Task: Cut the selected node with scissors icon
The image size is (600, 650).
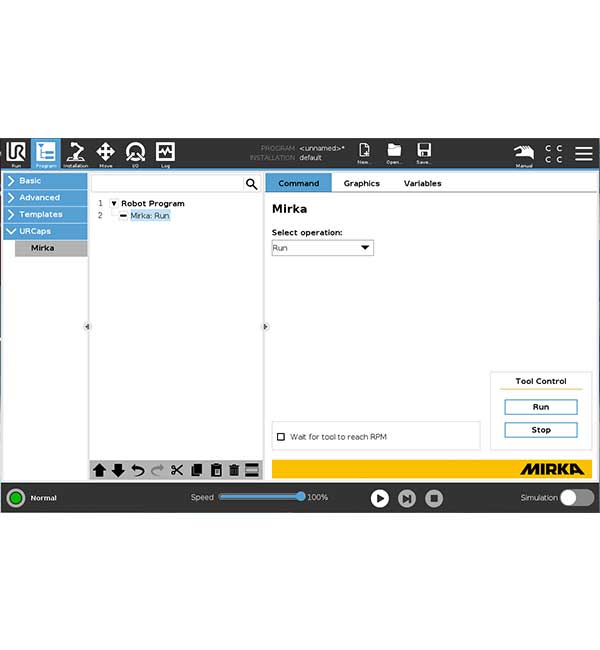Action: [177, 470]
